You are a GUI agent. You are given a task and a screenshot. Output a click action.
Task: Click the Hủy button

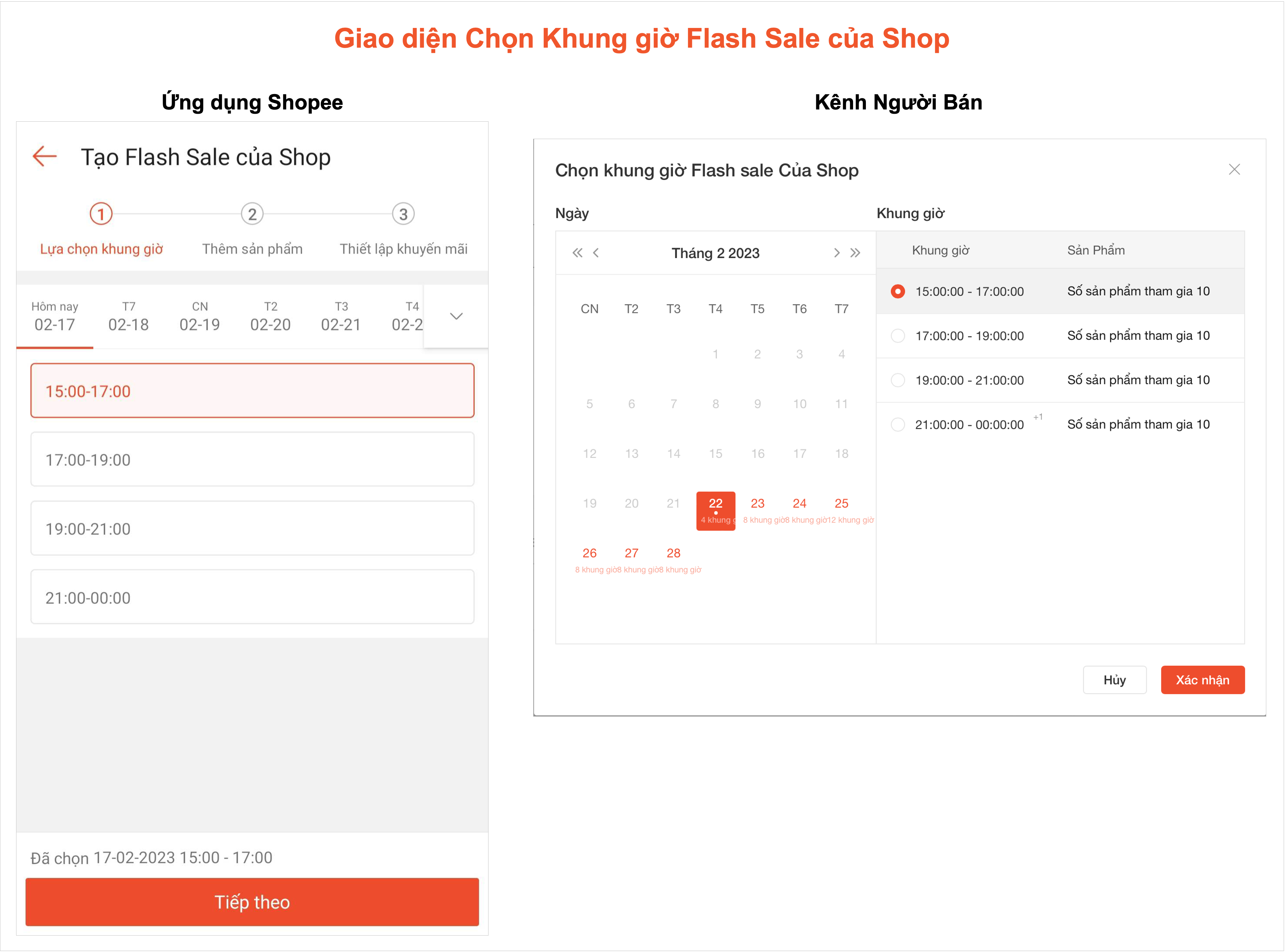pyautogui.click(x=1114, y=679)
